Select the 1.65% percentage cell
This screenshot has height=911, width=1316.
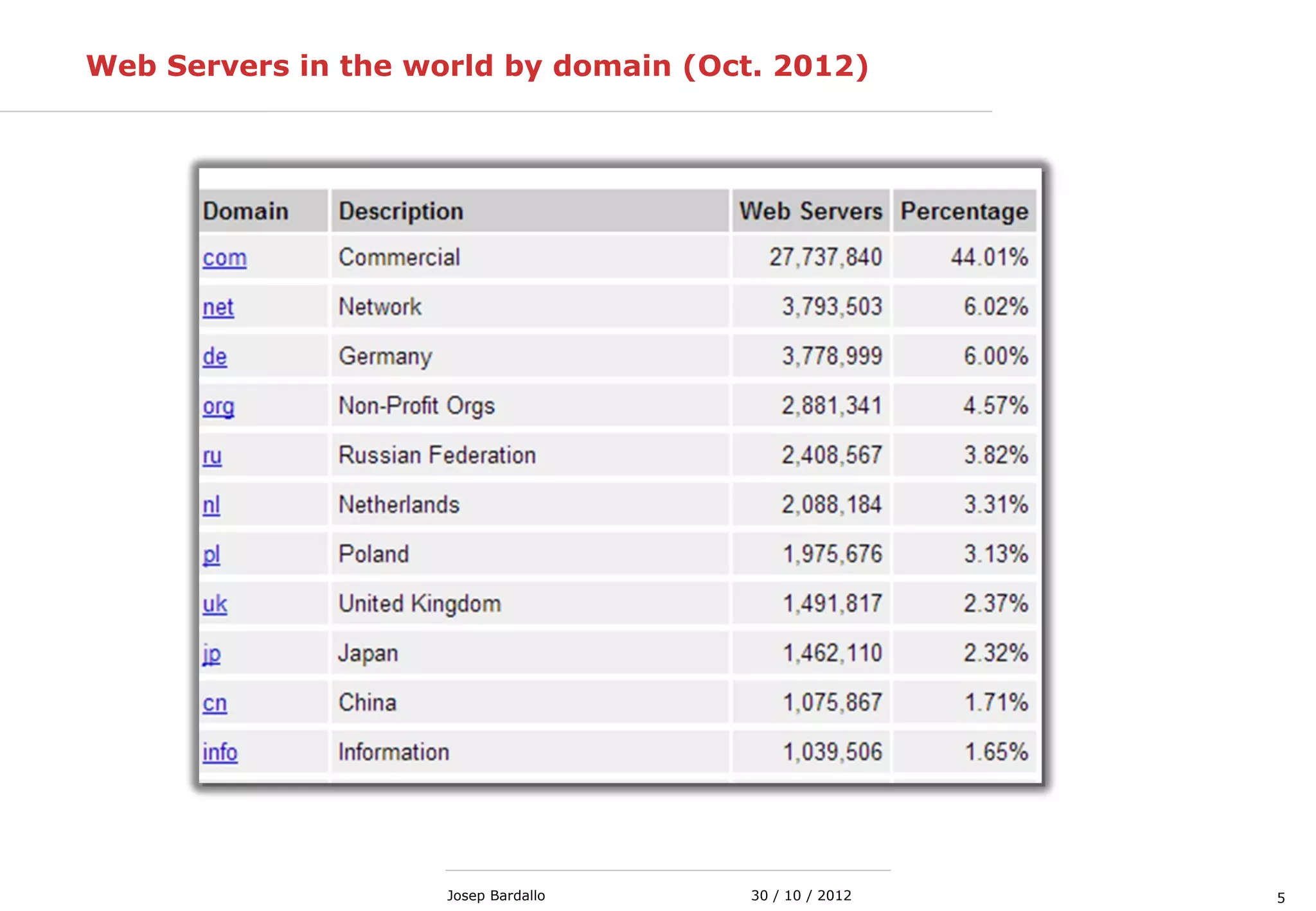point(965,752)
